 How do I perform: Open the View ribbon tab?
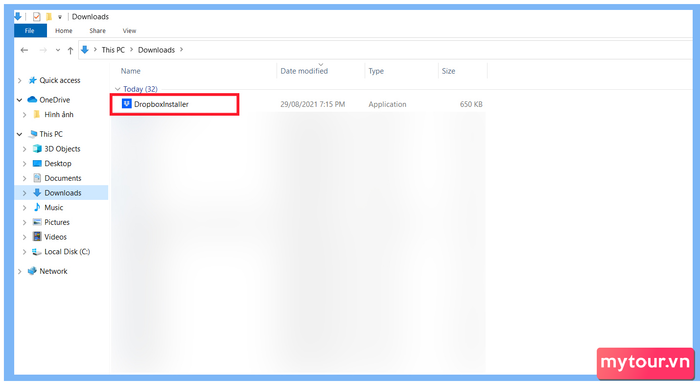(x=129, y=31)
